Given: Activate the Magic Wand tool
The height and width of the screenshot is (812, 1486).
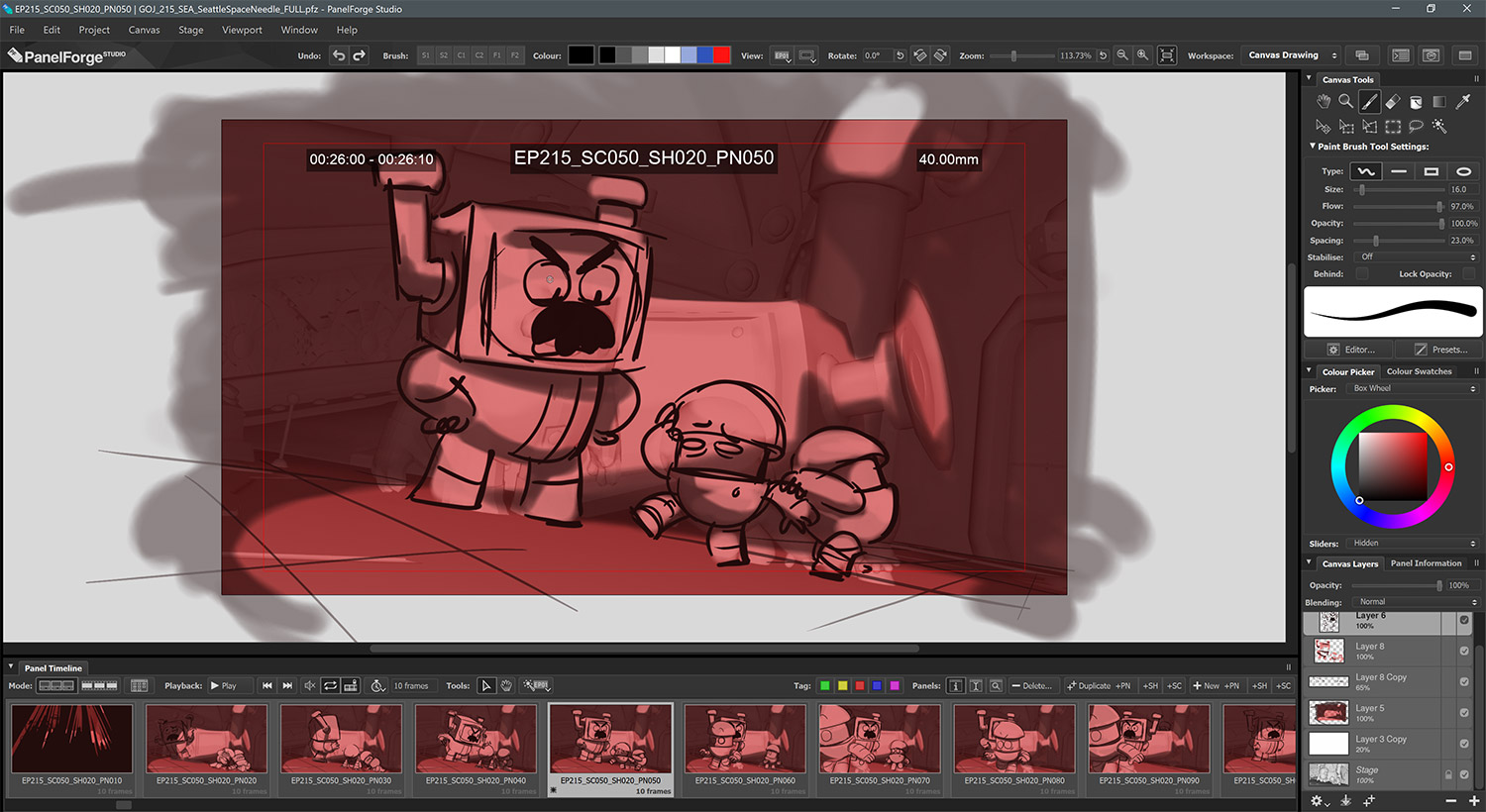Looking at the screenshot, I should click(x=1439, y=126).
